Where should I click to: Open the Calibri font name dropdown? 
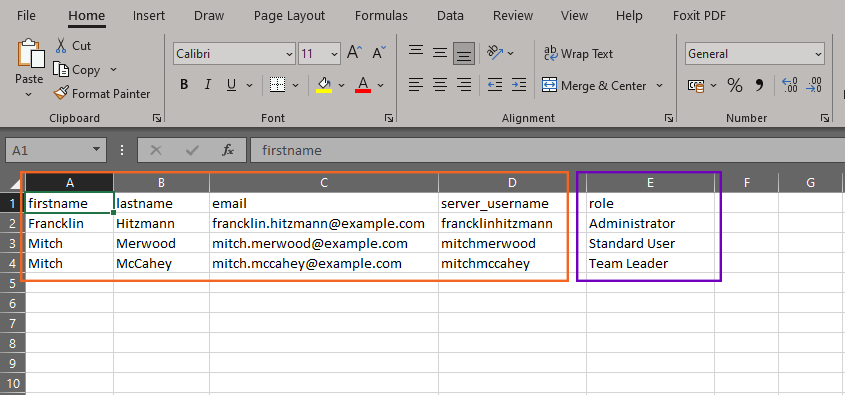(x=289, y=54)
